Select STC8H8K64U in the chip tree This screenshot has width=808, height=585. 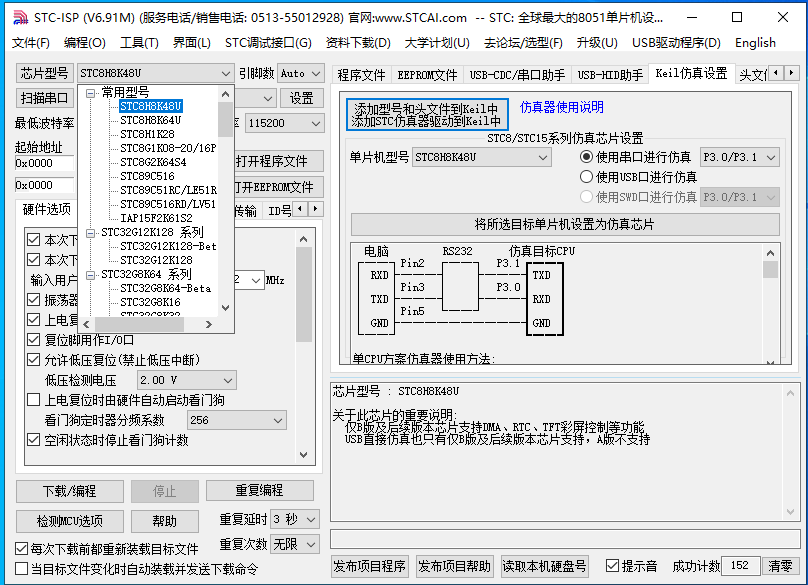pos(150,120)
